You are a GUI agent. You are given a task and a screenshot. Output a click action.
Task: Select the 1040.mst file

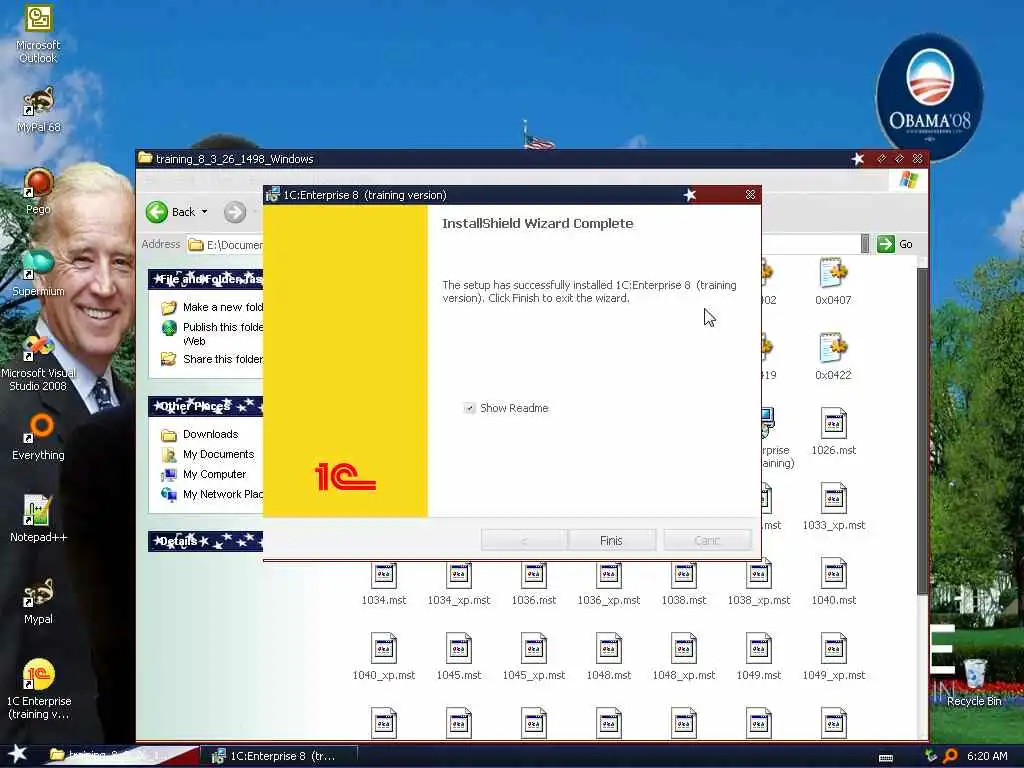click(x=833, y=582)
